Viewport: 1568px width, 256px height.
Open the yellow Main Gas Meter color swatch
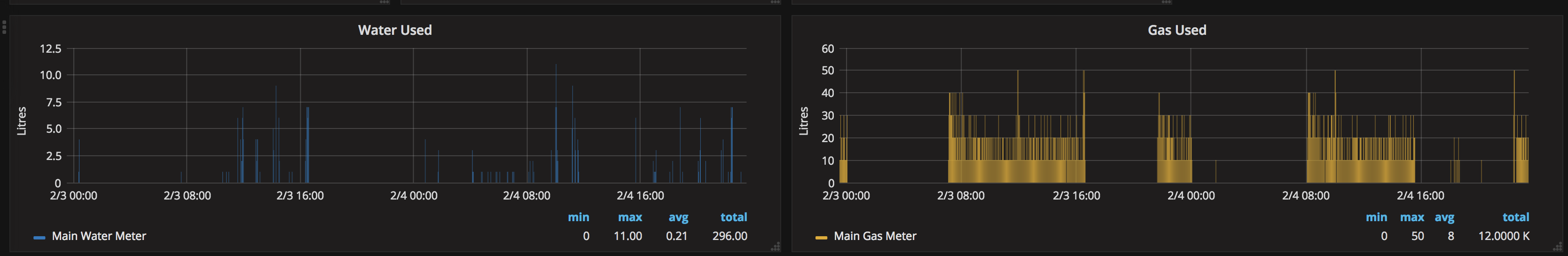pos(821,237)
